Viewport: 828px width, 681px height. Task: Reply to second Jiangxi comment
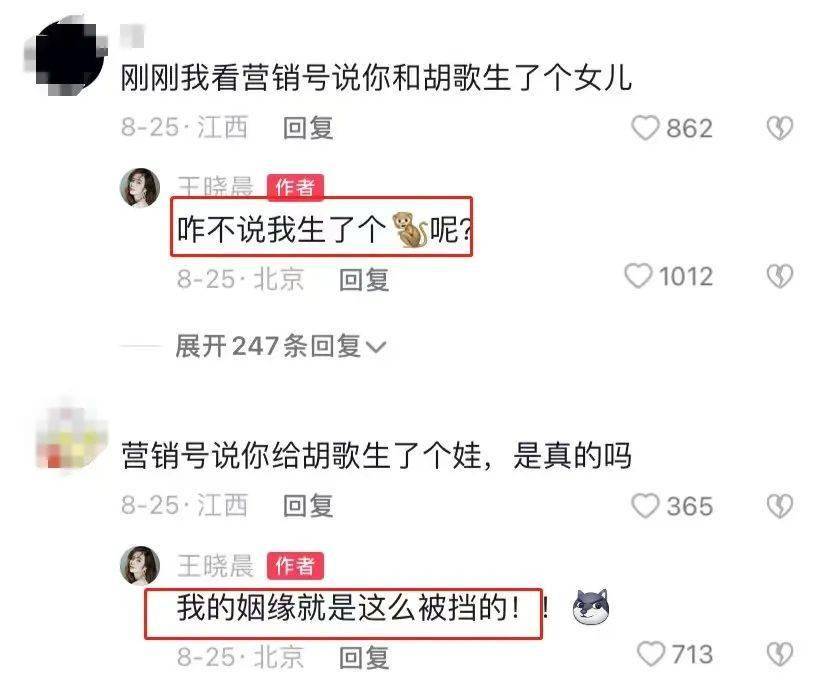coord(308,506)
